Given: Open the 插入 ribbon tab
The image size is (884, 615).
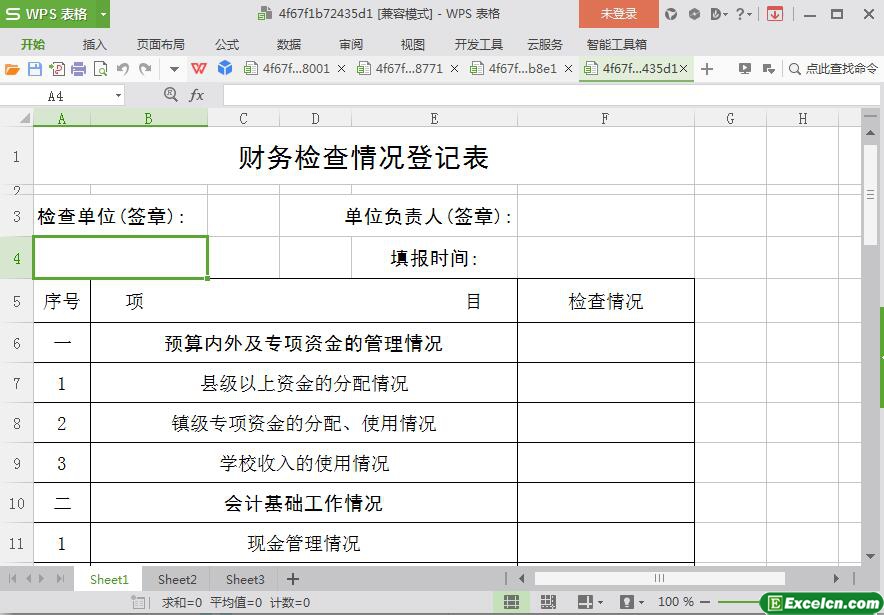Looking at the screenshot, I should pos(94,45).
